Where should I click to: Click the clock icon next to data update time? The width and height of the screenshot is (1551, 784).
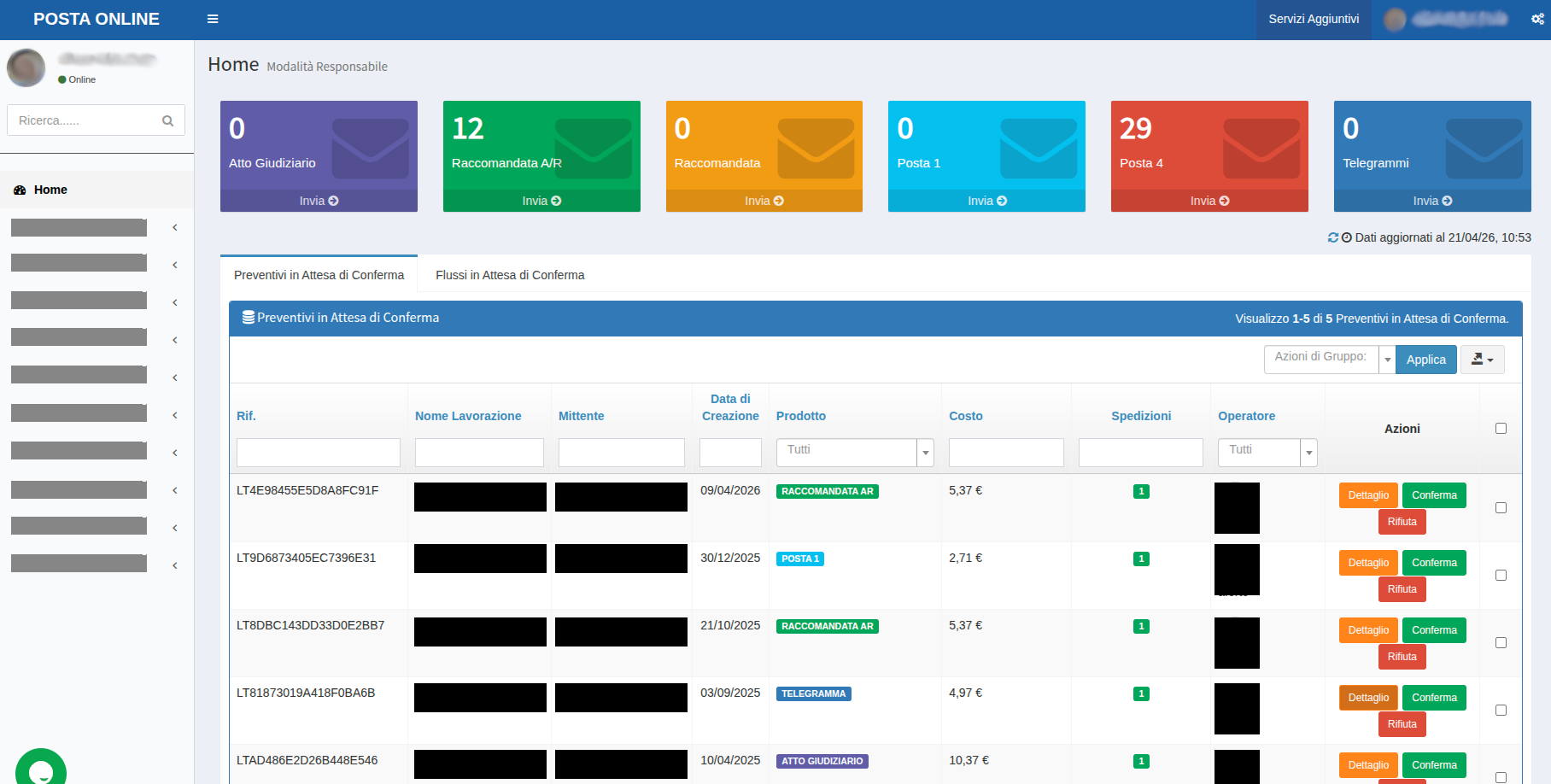1346,237
